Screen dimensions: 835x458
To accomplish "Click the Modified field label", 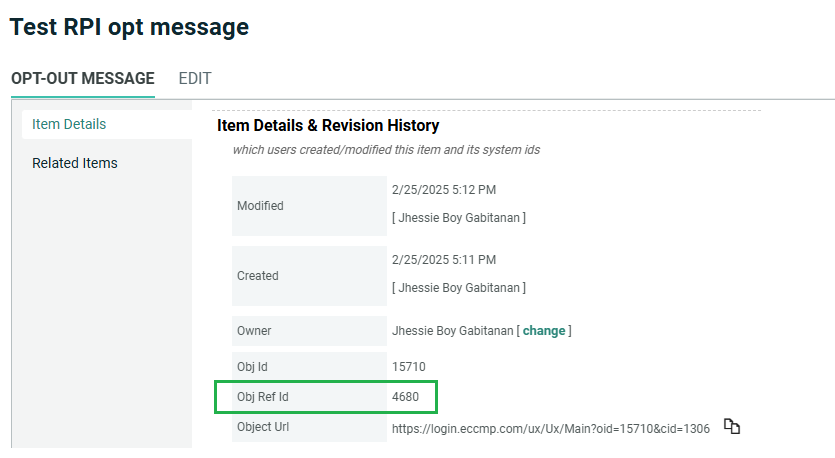I will (x=260, y=206).
